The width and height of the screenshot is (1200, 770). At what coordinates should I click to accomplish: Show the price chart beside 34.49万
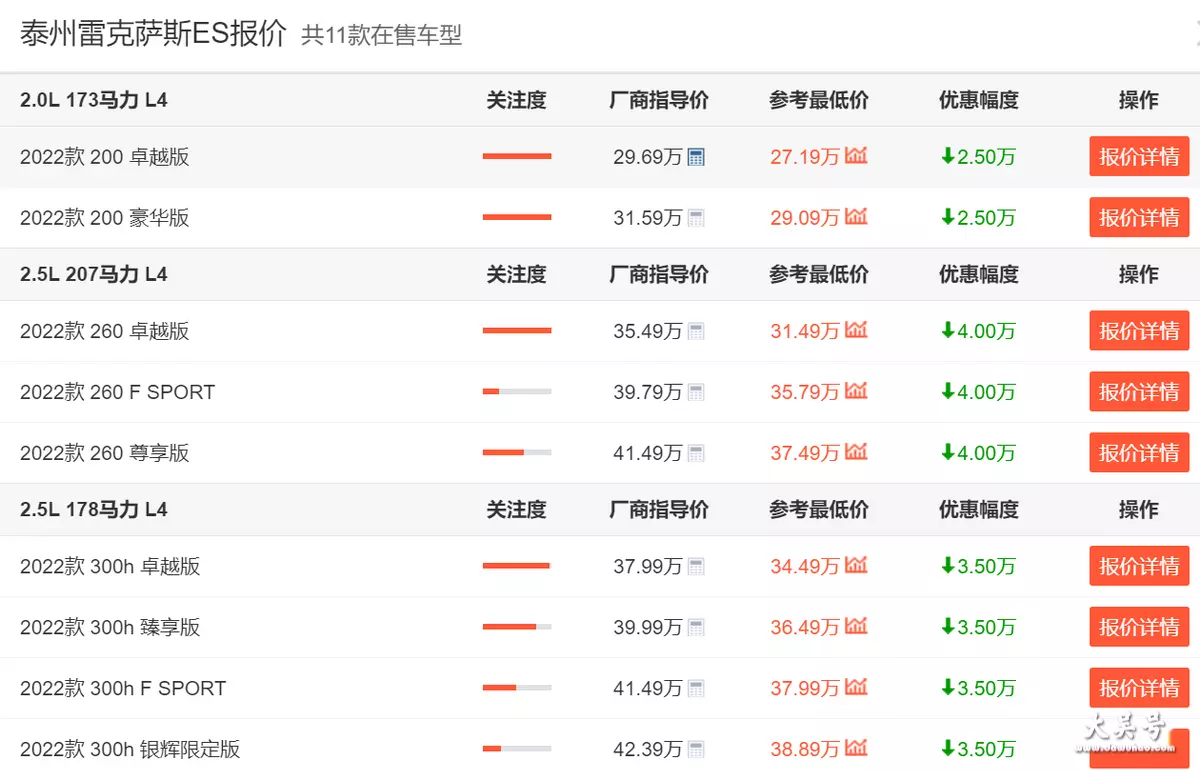(x=856, y=565)
